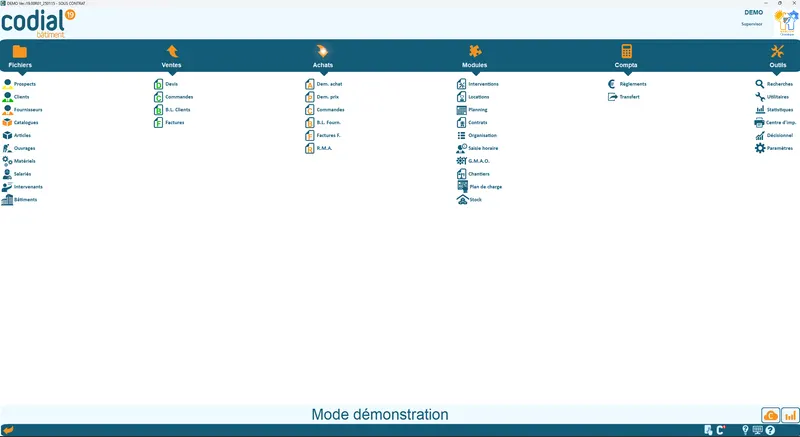Open Statistiques tool

pyautogui.click(x=774, y=110)
